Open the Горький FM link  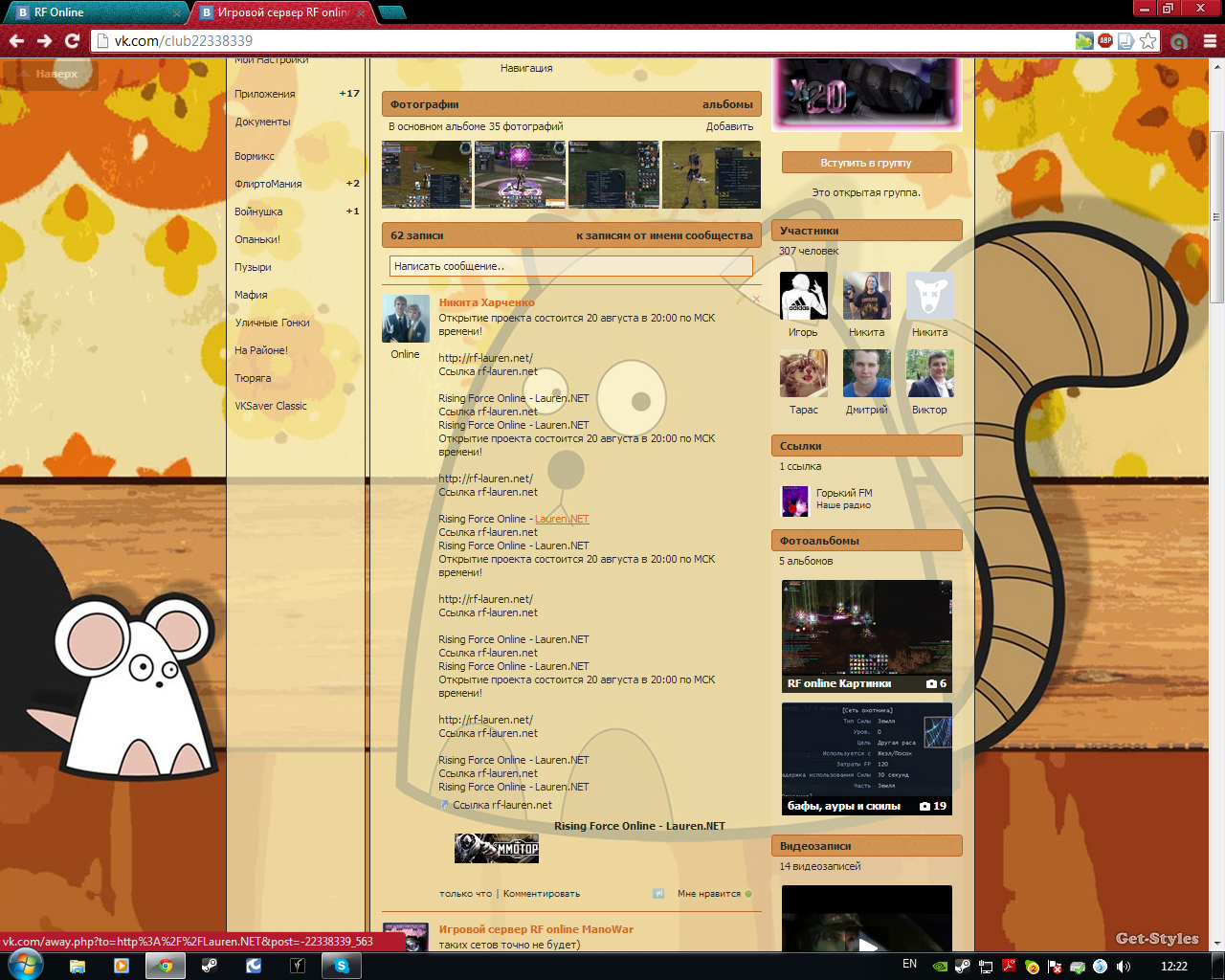(x=844, y=493)
